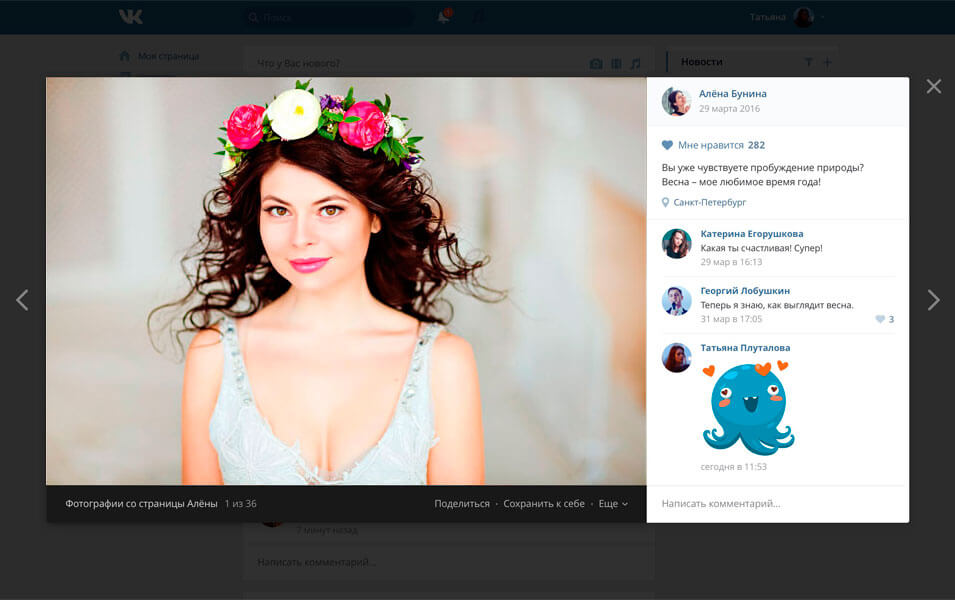
Task: Open Катерина Егорушкова's profile name
Action: 752,234
